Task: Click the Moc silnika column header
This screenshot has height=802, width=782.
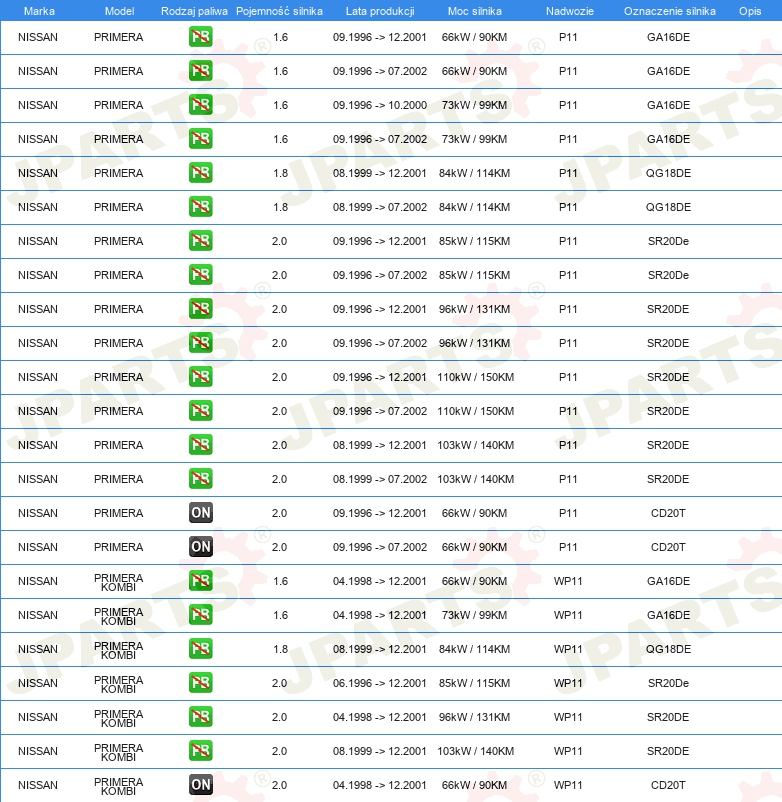Action: 475,11
